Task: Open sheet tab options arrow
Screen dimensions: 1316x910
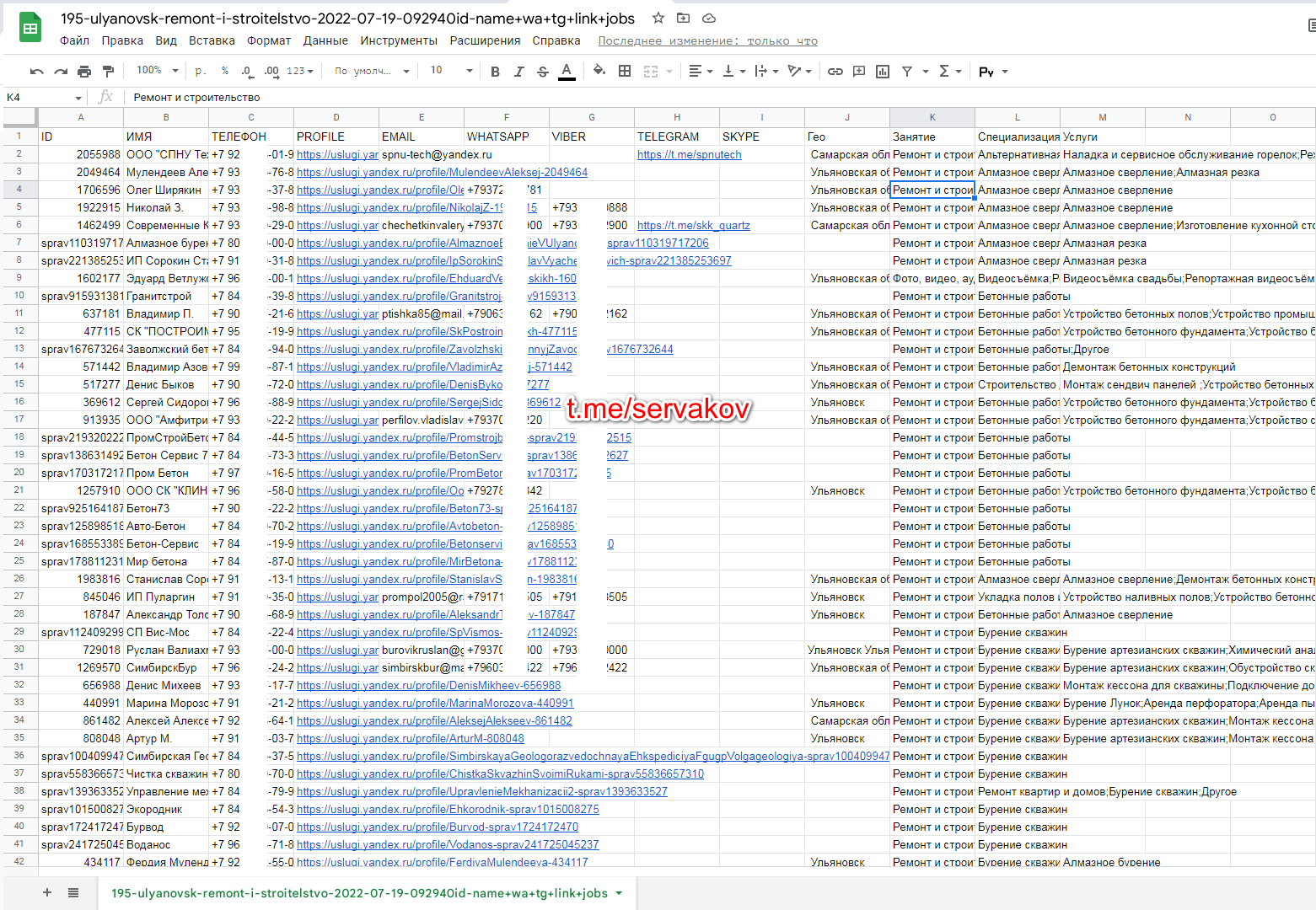Action: tap(620, 893)
